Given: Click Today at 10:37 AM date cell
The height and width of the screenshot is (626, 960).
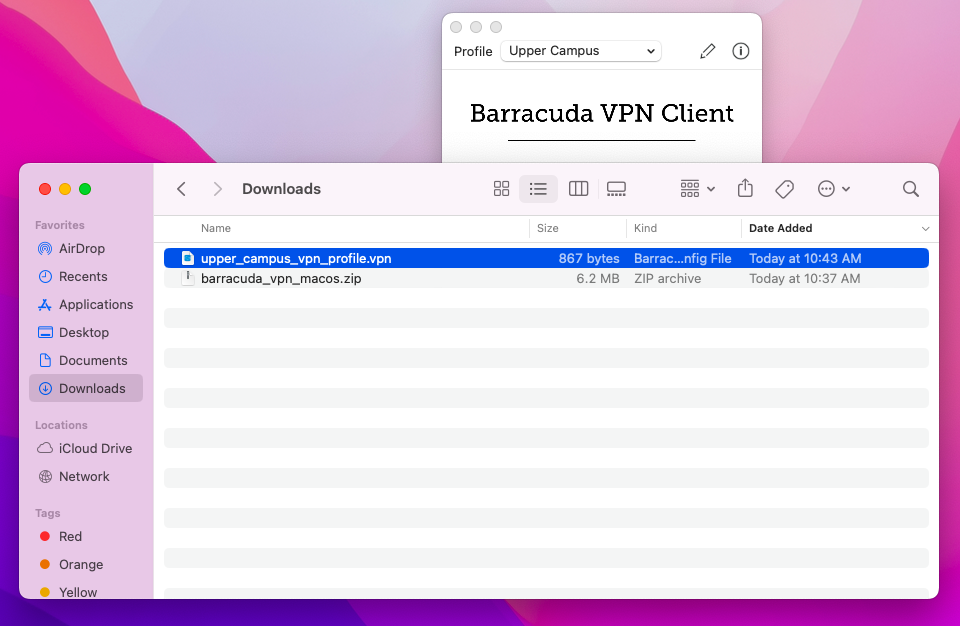Looking at the screenshot, I should 804,279.
